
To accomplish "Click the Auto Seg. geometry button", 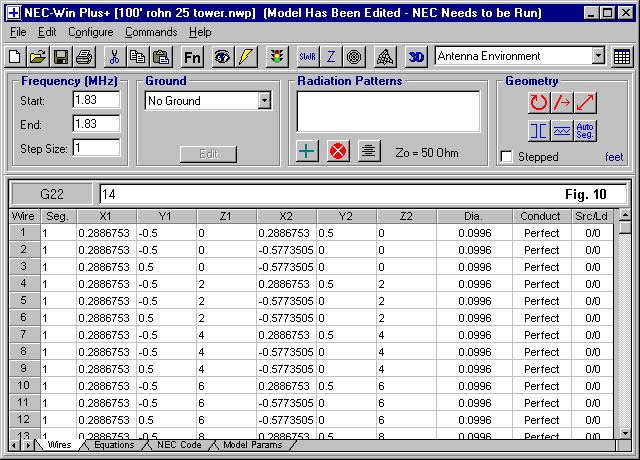I will pos(586,130).
